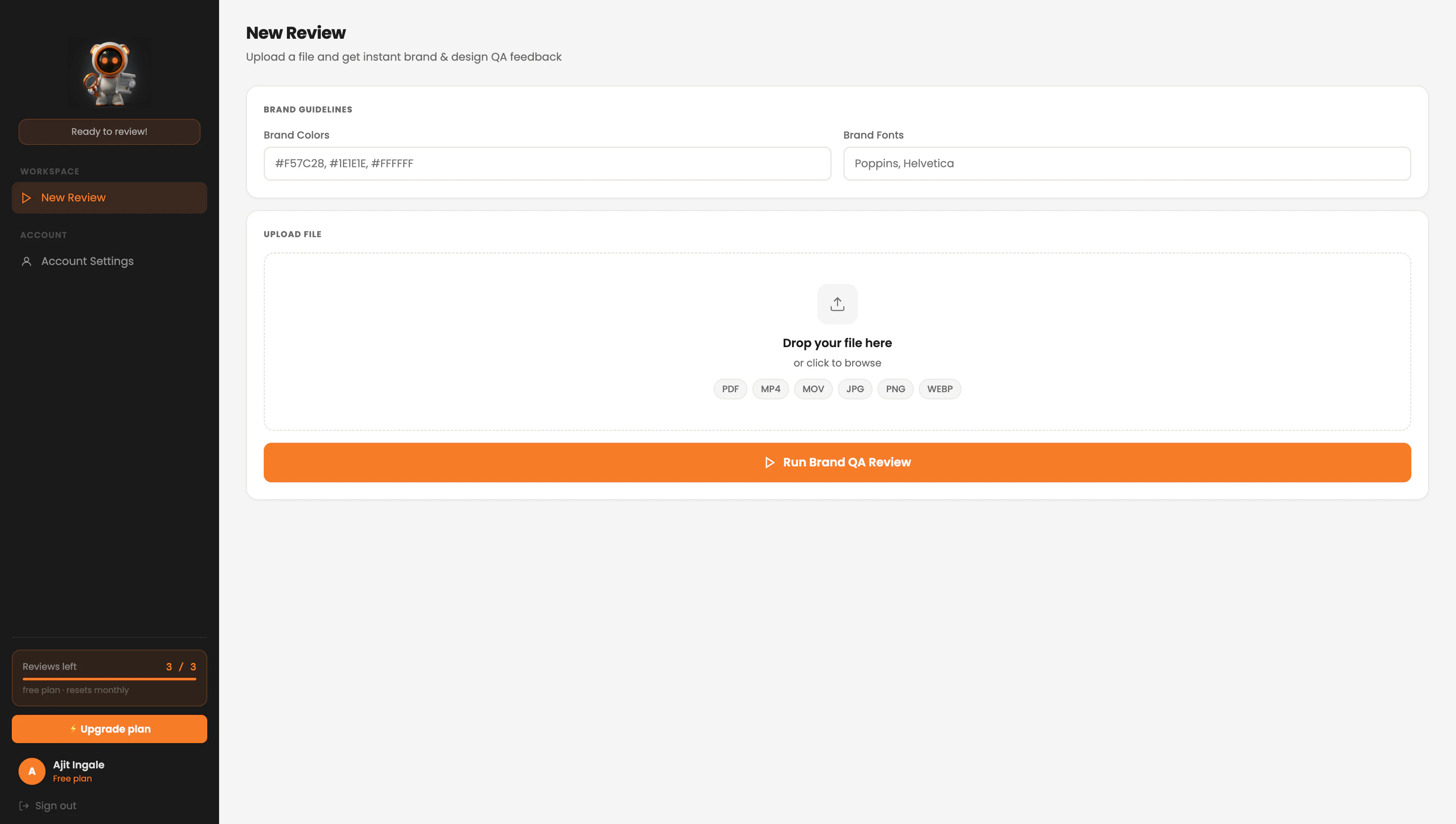
Task: Toggle the WEBP file format option
Action: [939, 389]
